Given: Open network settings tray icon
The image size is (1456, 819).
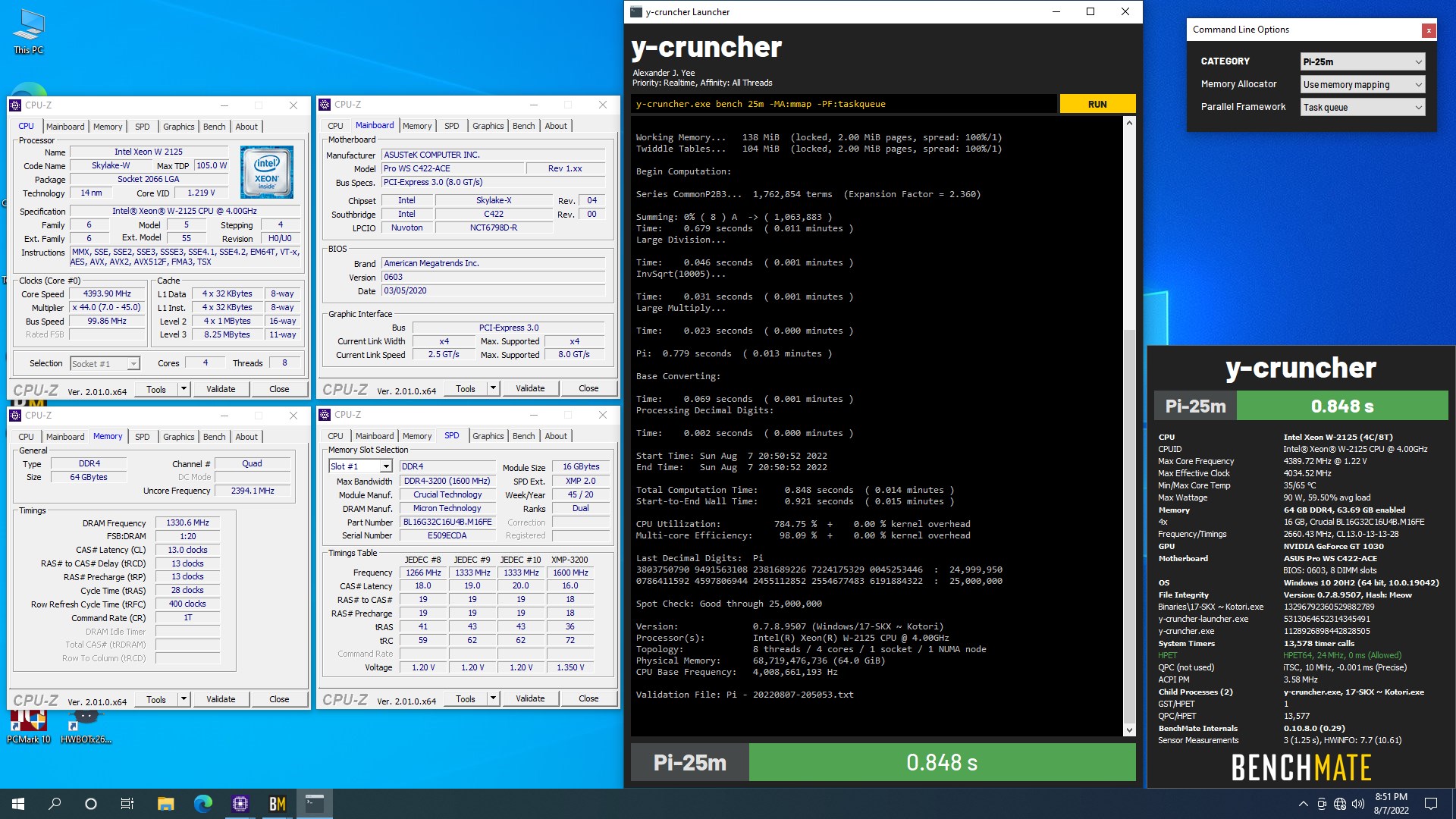Looking at the screenshot, I should tap(1340, 804).
